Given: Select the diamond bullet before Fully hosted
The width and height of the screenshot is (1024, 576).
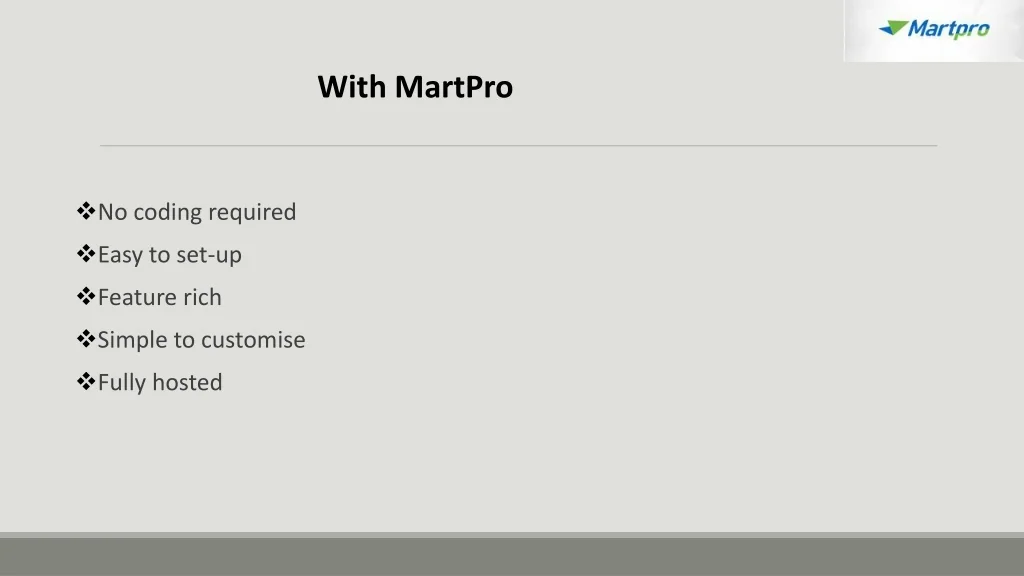Looking at the screenshot, I should point(85,382).
